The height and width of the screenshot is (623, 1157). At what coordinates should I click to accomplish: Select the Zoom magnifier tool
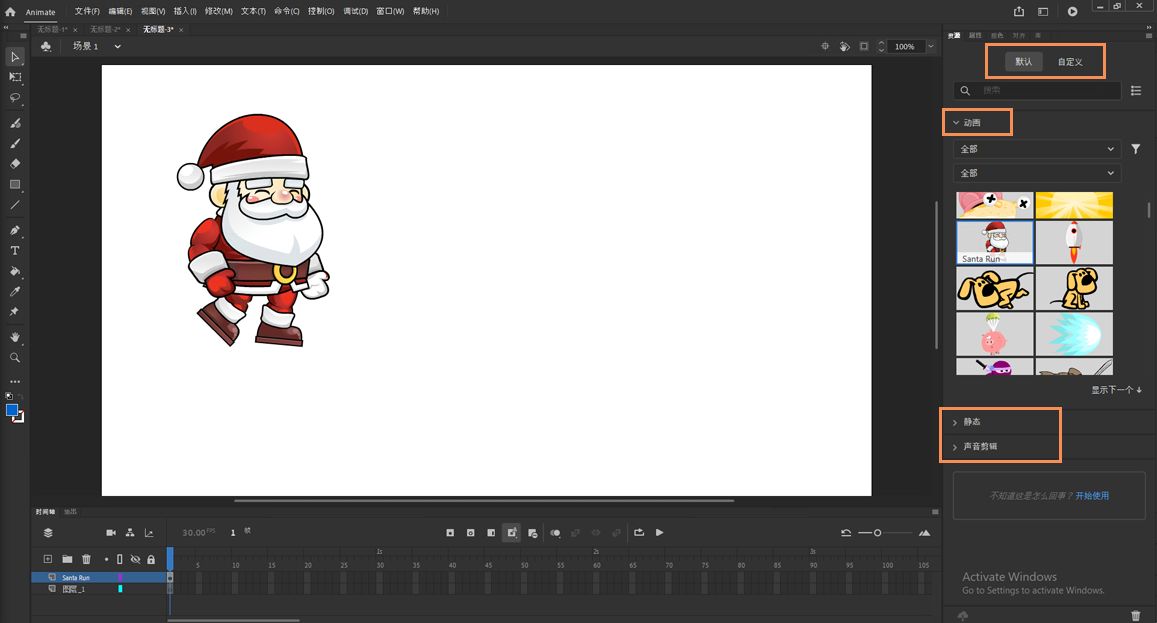[15, 357]
